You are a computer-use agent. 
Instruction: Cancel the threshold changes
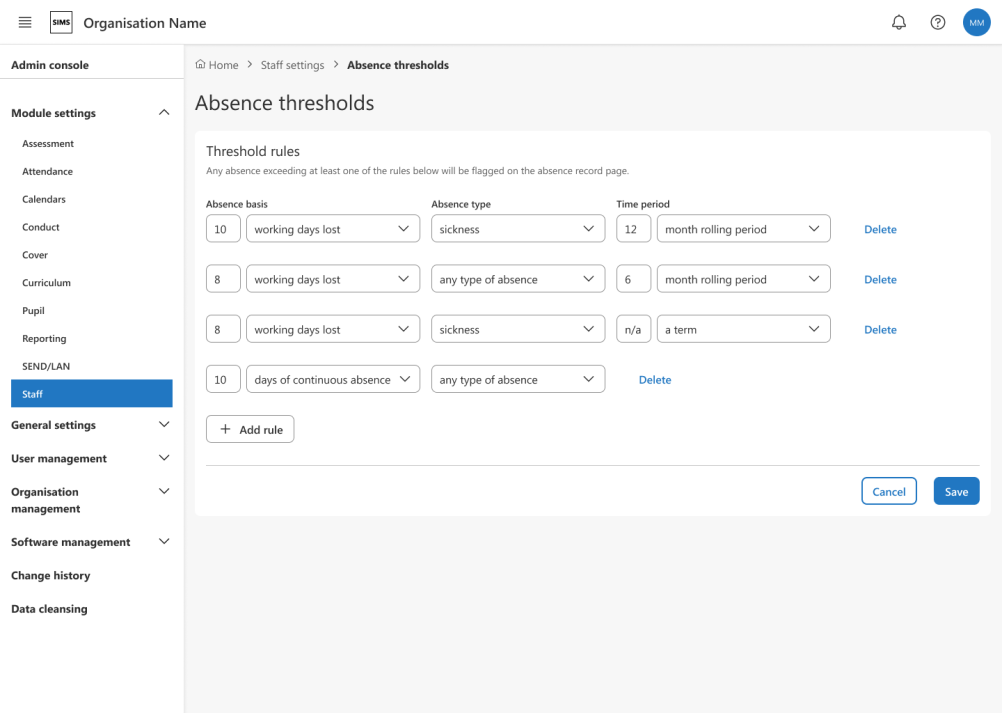pos(888,492)
